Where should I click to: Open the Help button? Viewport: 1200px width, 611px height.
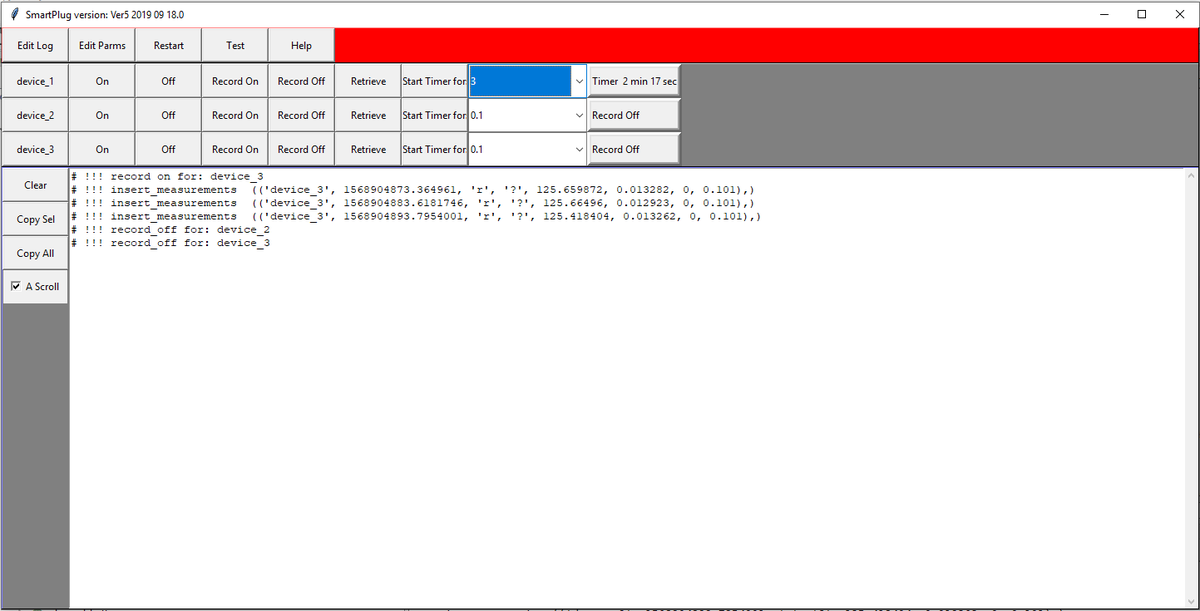(301, 46)
